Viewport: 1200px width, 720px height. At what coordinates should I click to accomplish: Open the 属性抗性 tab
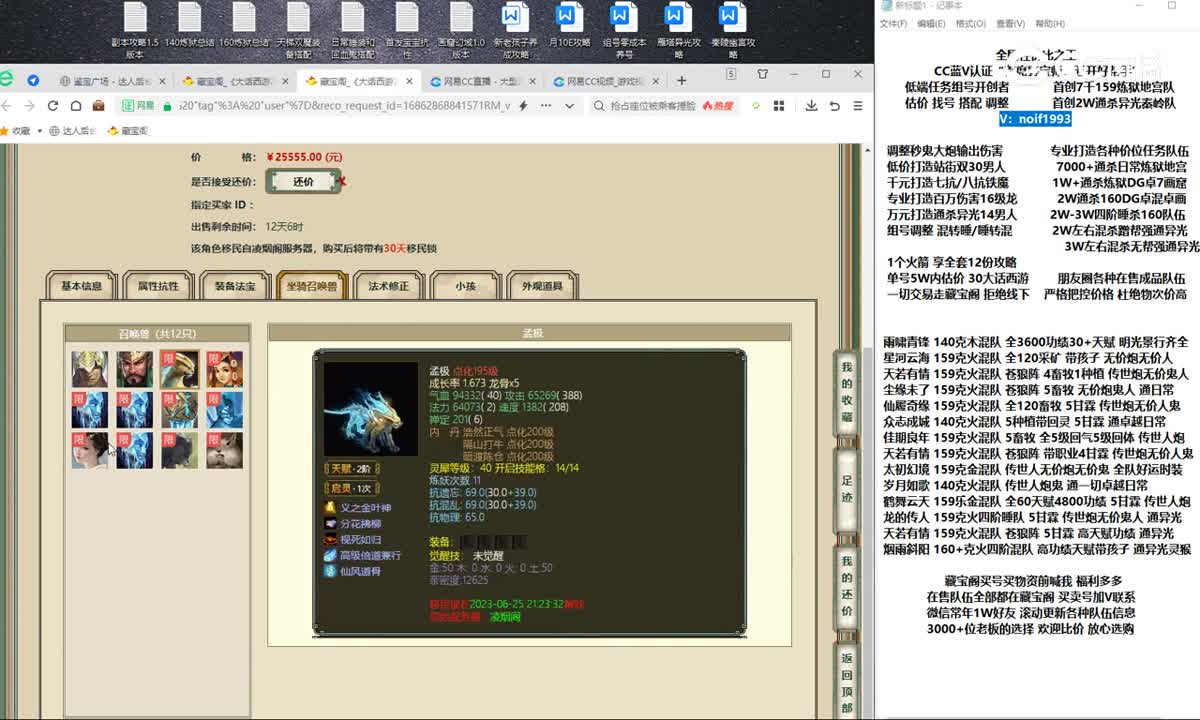158,286
